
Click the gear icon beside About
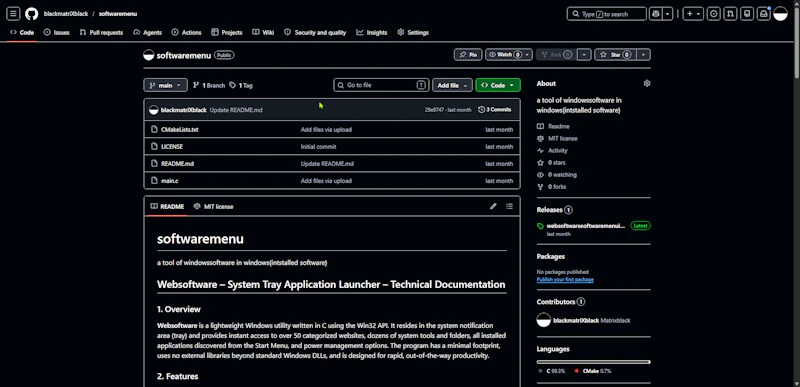(x=647, y=83)
